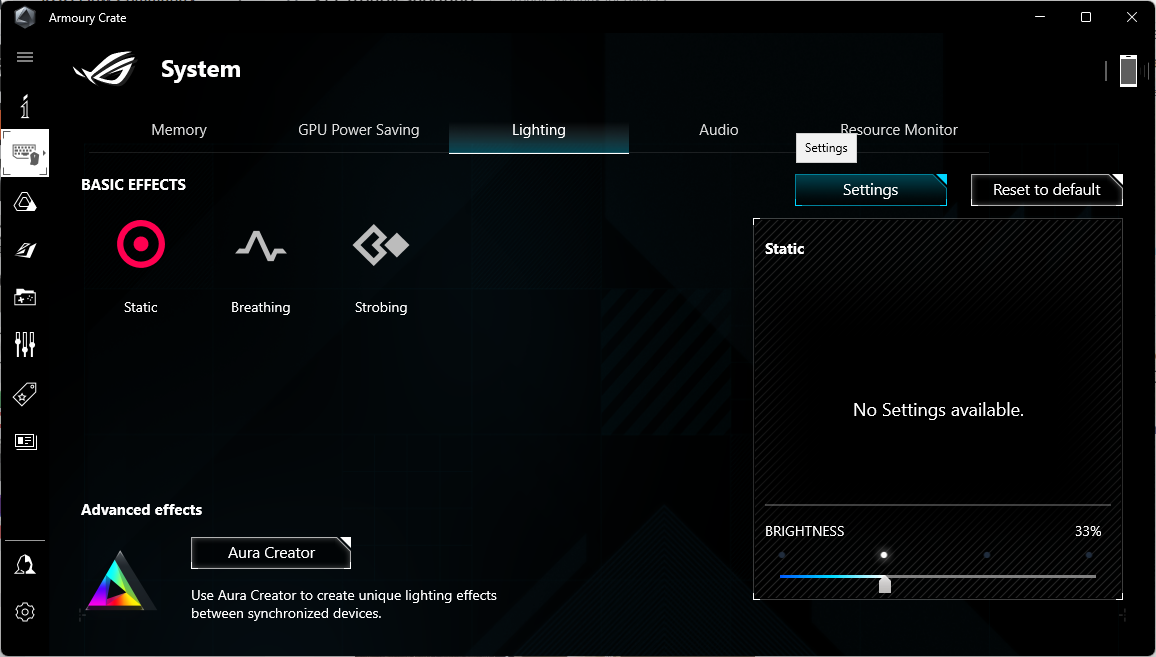Click Reset to default button

pos(1047,190)
